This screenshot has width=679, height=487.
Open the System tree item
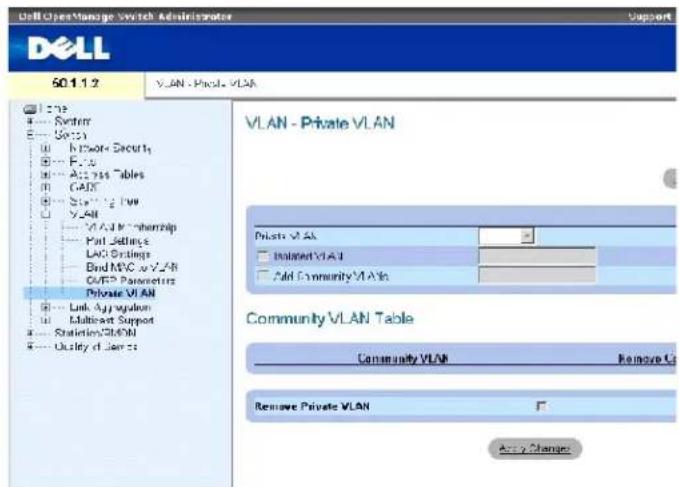(72, 121)
